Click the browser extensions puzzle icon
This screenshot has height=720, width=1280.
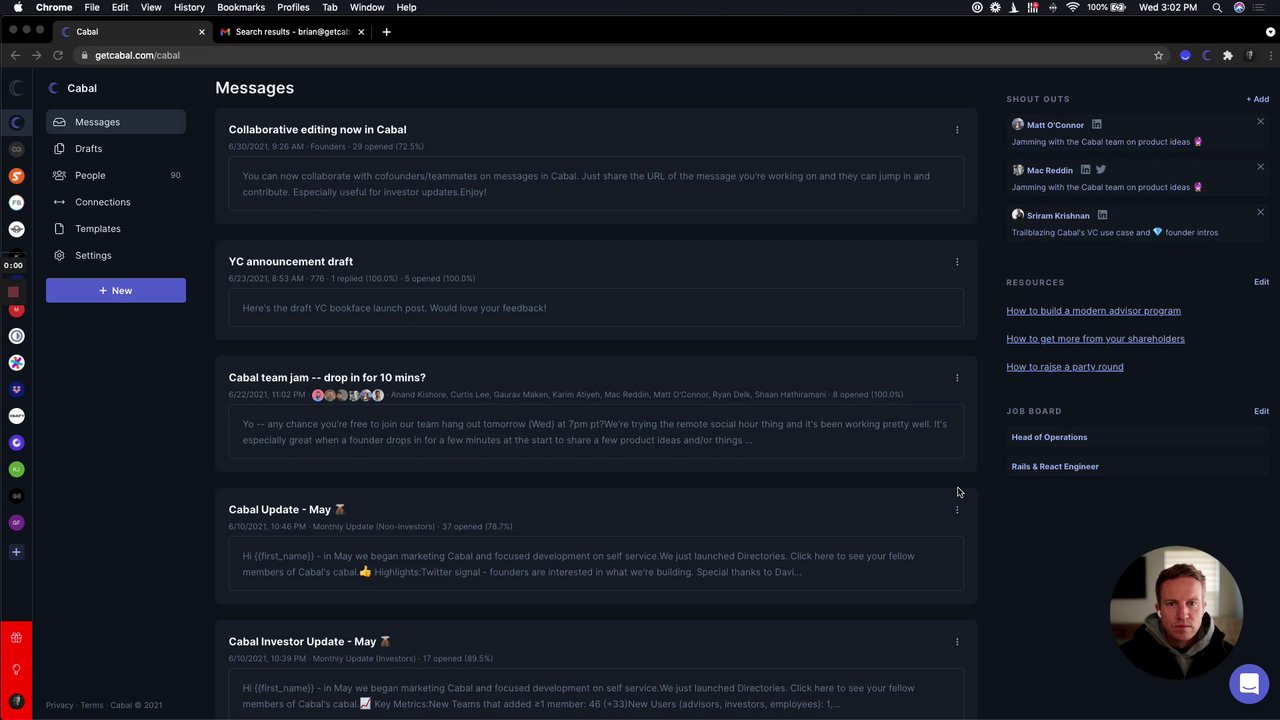tap(1228, 56)
